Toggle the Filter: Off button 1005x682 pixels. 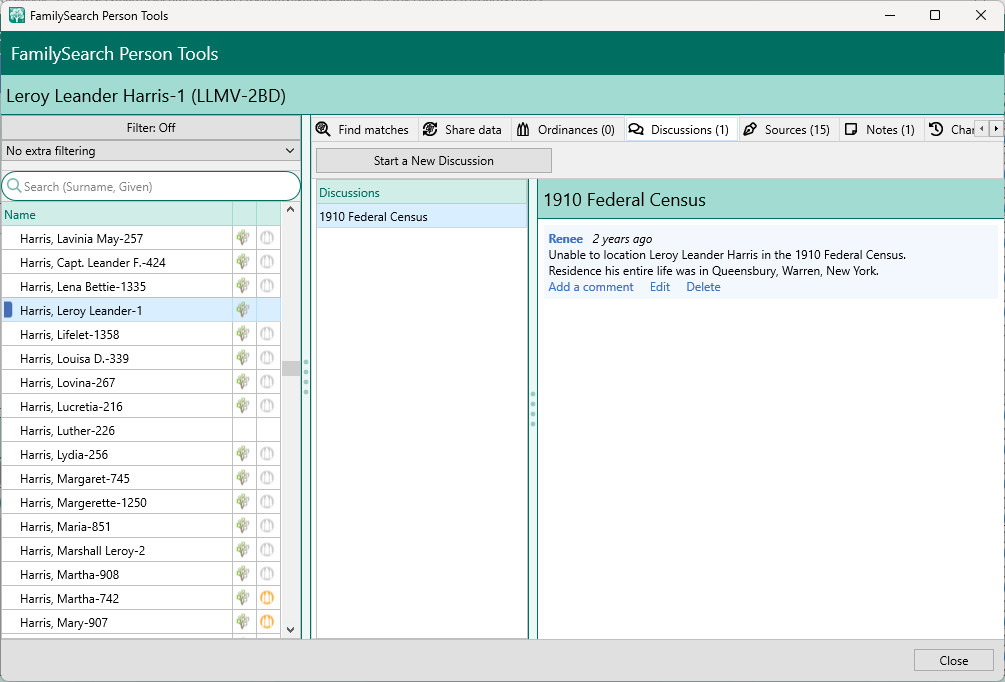tap(151, 128)
